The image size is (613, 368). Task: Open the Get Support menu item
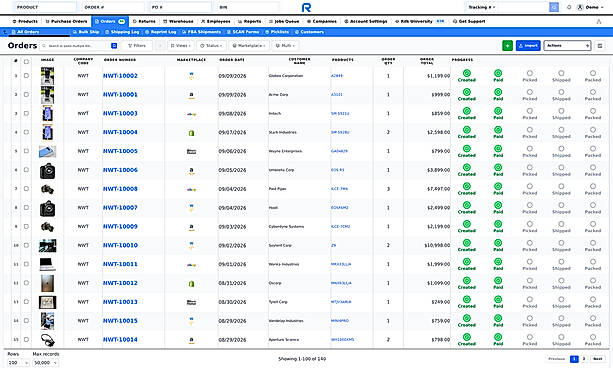pos(469,22)
